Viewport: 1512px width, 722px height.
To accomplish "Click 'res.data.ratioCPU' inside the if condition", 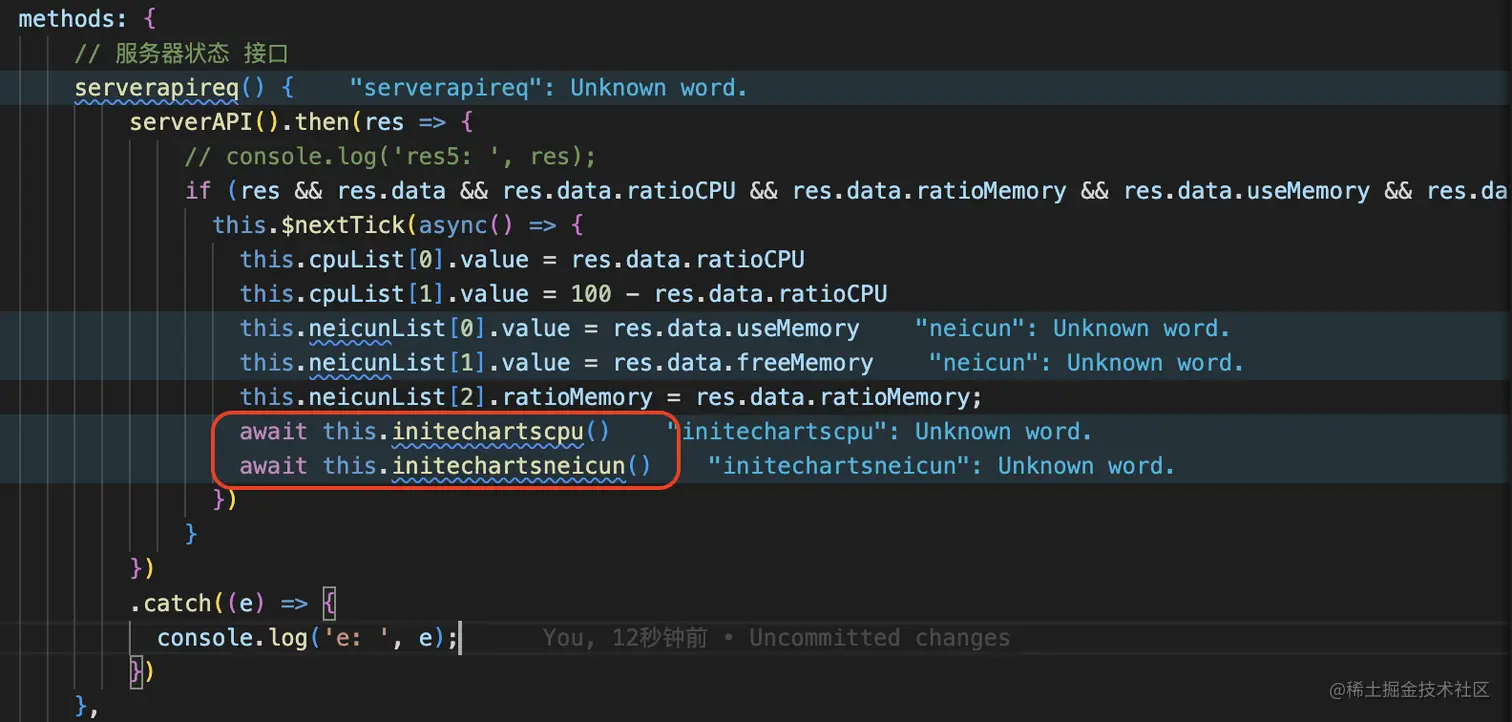I will coord(619,191).
